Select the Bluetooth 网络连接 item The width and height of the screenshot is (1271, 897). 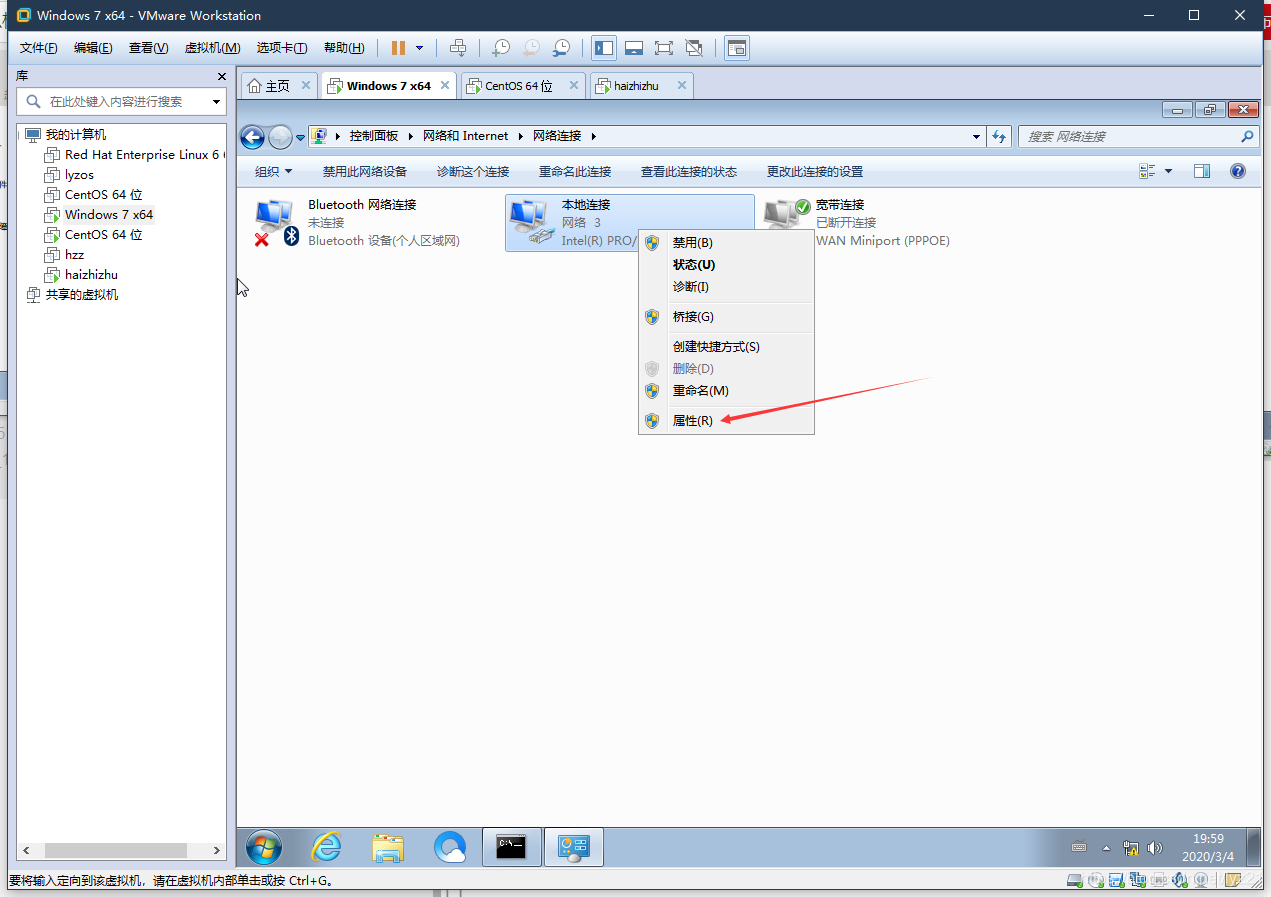(375, 222)
